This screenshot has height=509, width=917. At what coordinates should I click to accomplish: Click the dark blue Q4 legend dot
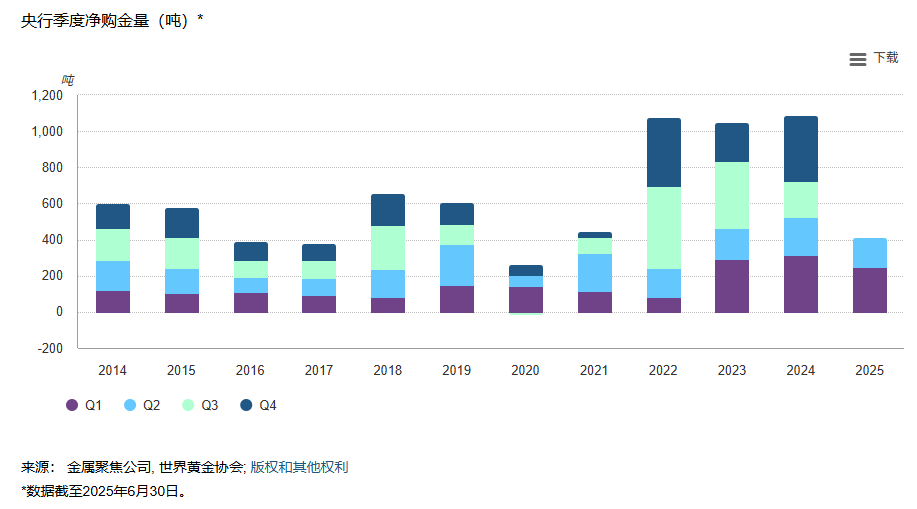[246, 405]
